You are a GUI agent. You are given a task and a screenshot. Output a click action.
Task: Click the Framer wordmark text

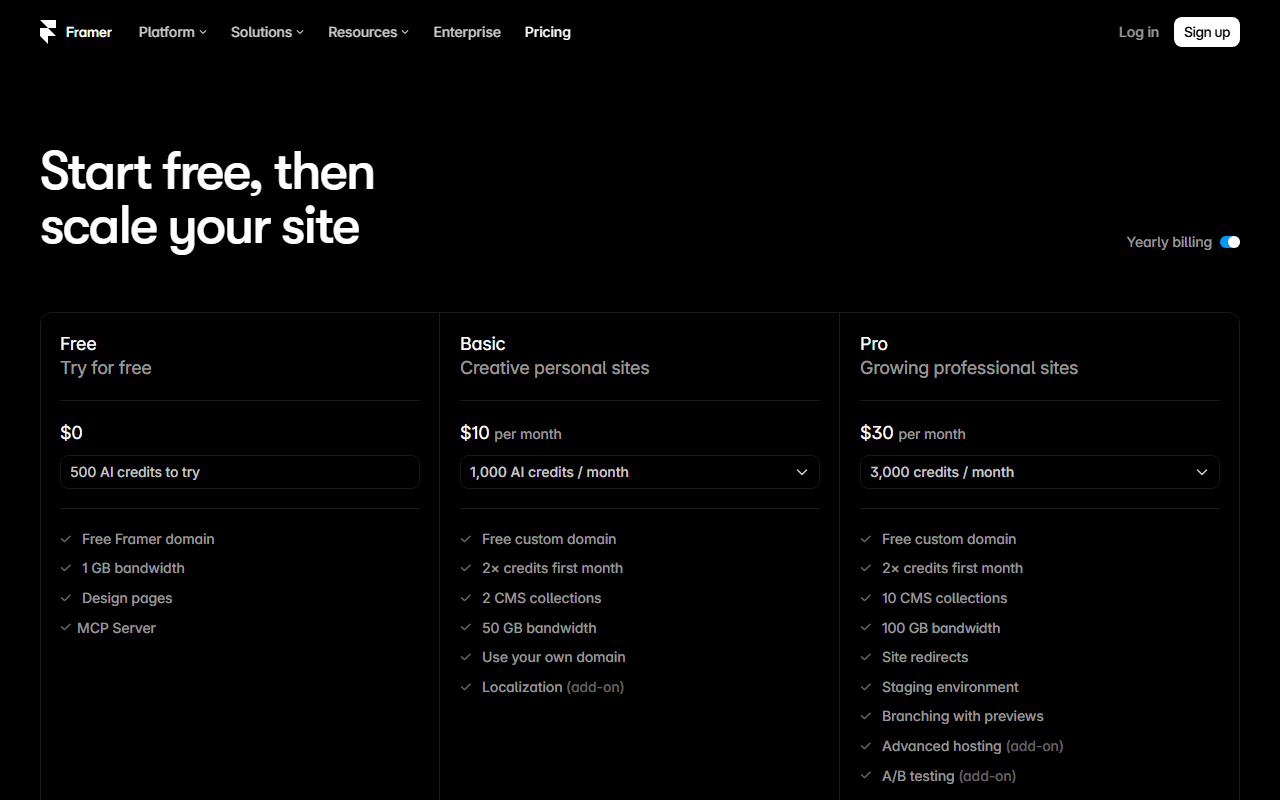(89, 32)
